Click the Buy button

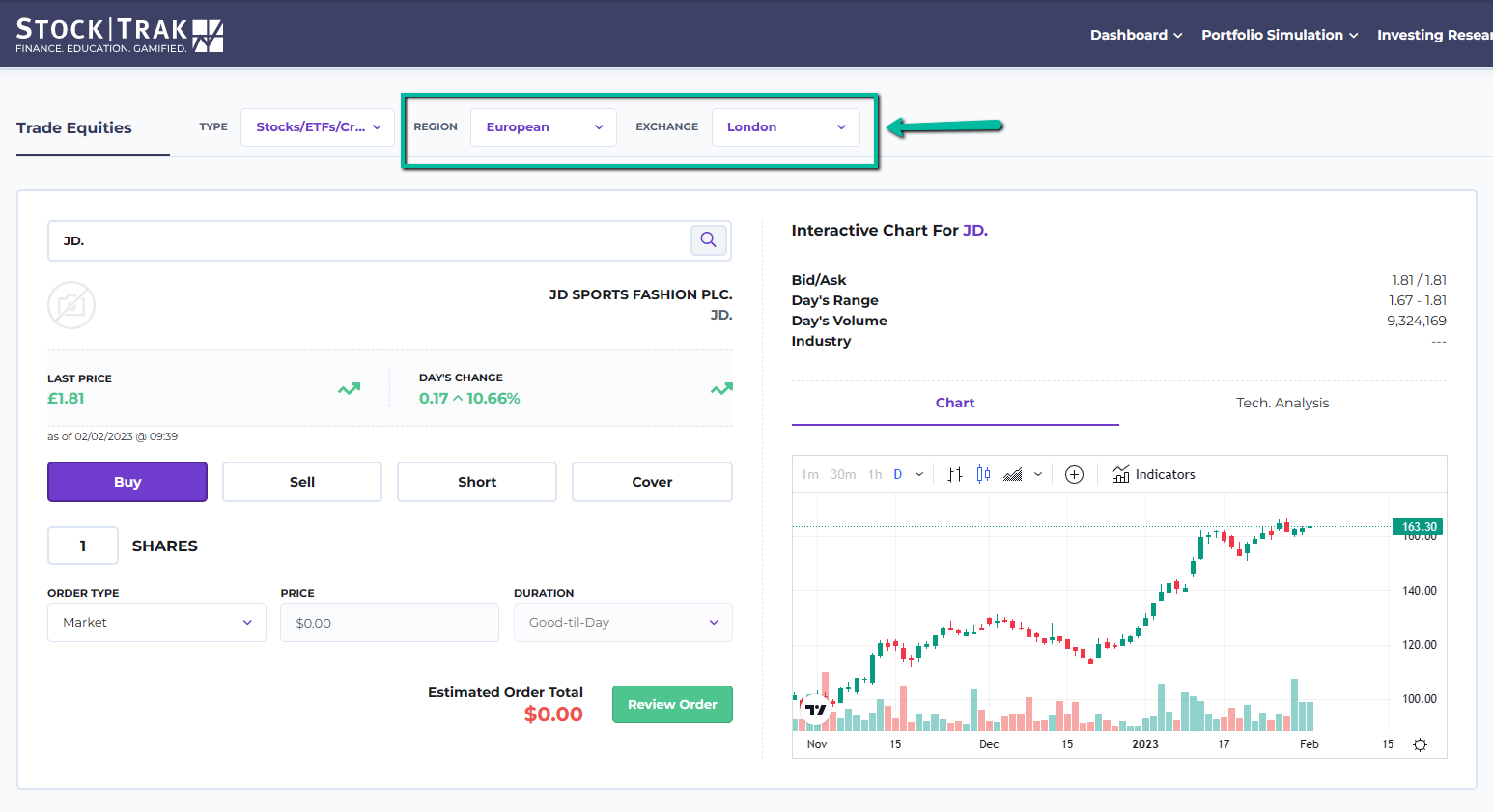tap(127, 482)
